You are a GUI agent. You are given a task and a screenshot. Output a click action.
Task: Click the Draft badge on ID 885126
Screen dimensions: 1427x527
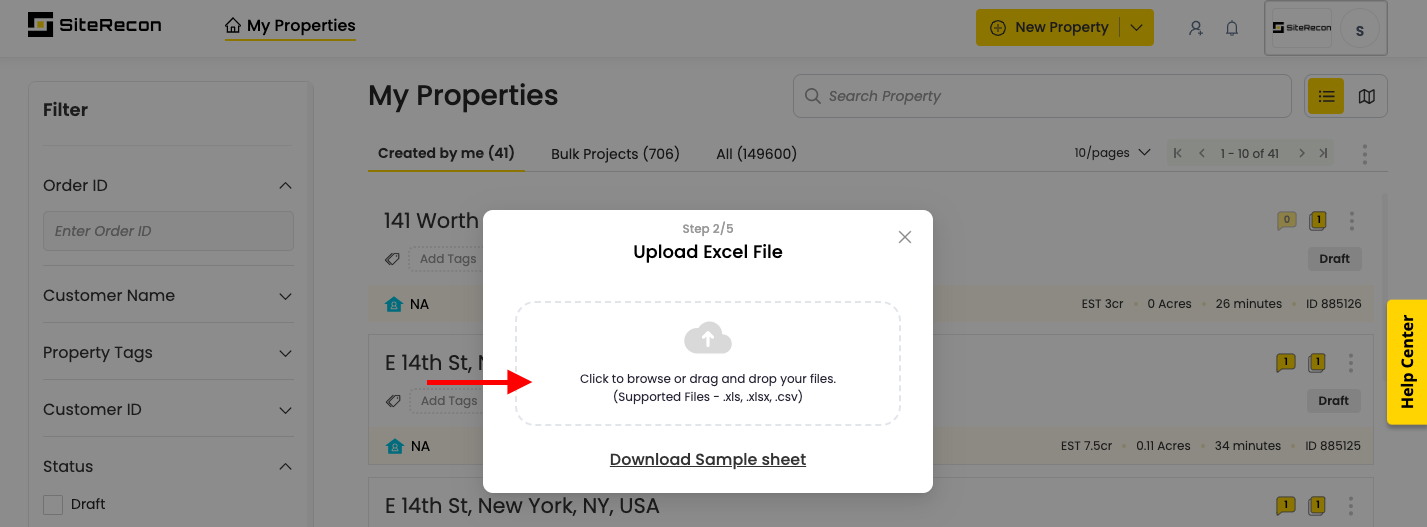(1334, 259)
